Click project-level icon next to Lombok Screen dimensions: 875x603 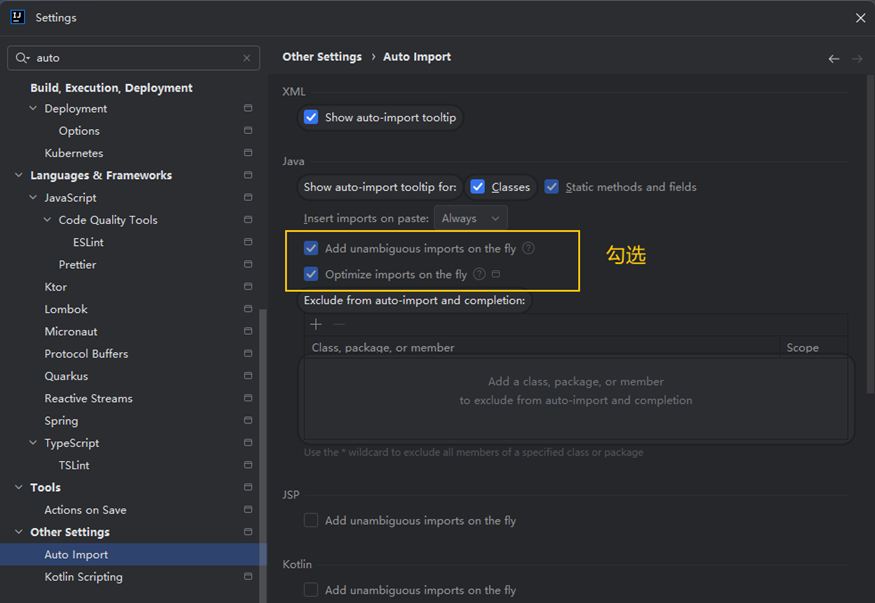(x=248, y=309)
